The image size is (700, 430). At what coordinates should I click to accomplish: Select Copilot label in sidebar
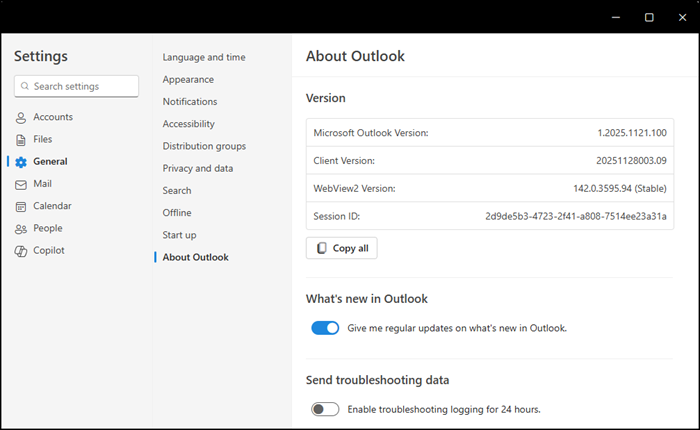(x=49, y=250)
